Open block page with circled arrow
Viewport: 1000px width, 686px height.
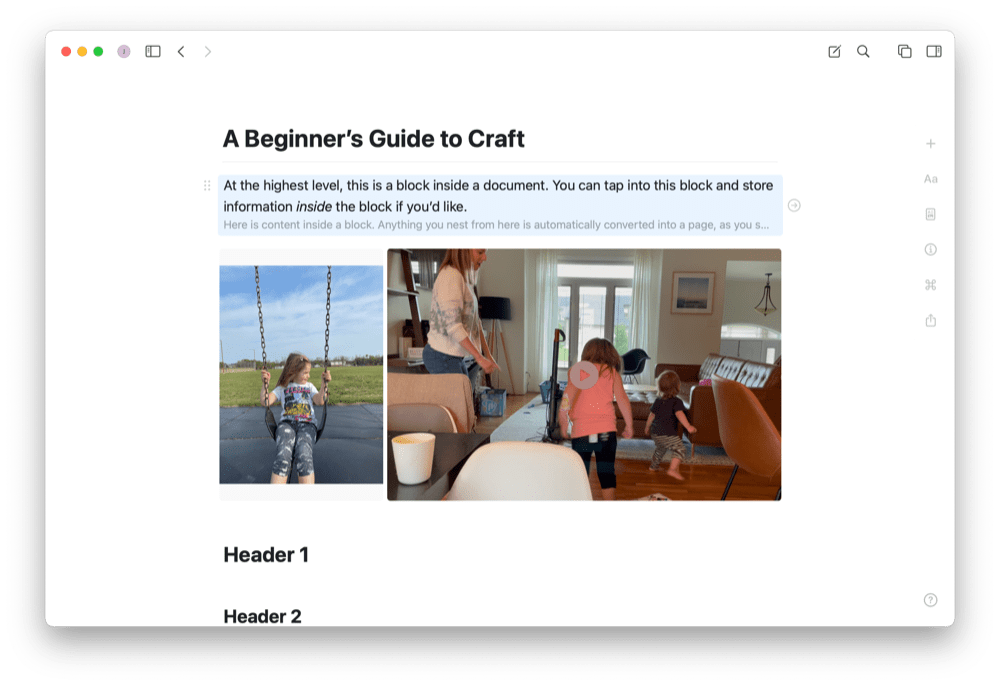point(794,205)
